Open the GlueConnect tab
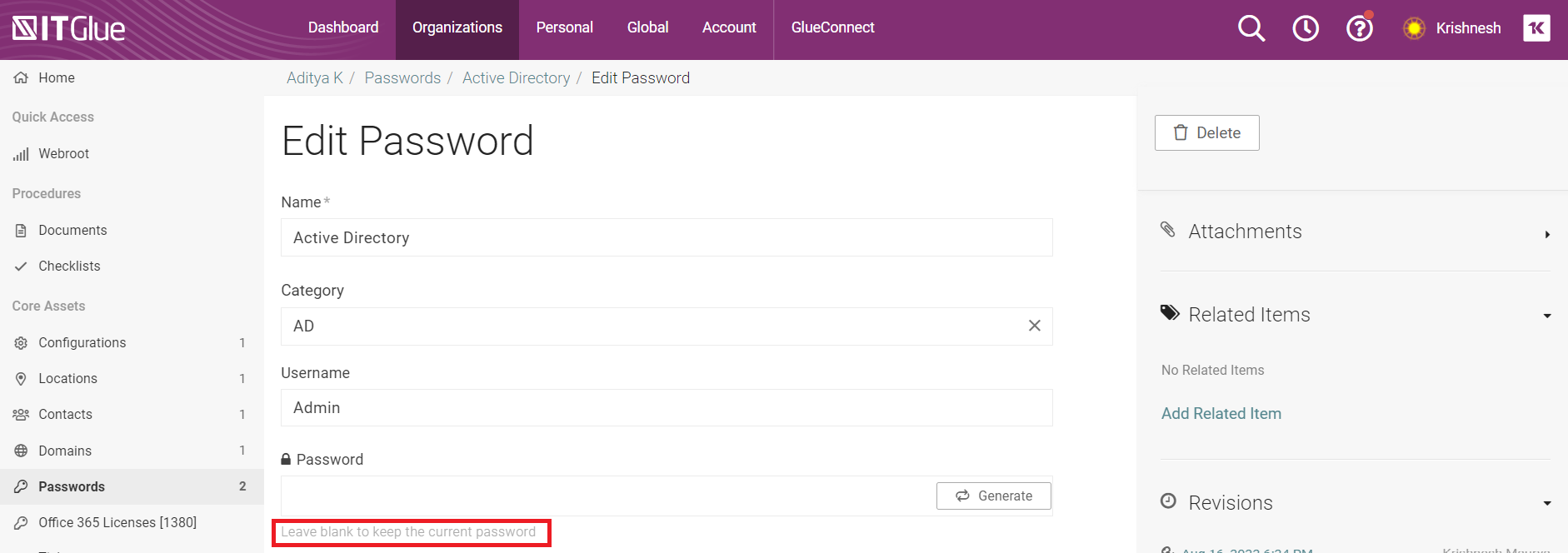 [832, 27]
